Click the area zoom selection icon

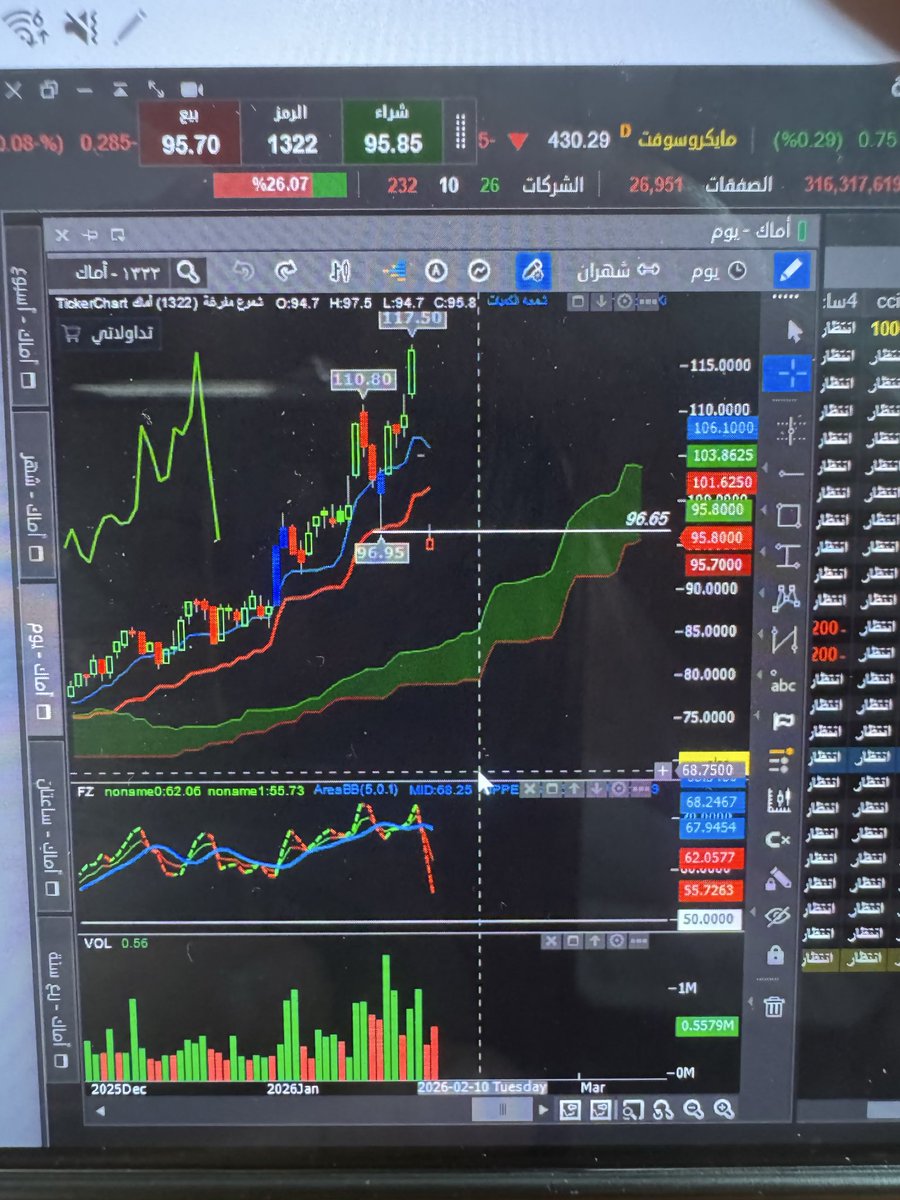point(632,1109)
